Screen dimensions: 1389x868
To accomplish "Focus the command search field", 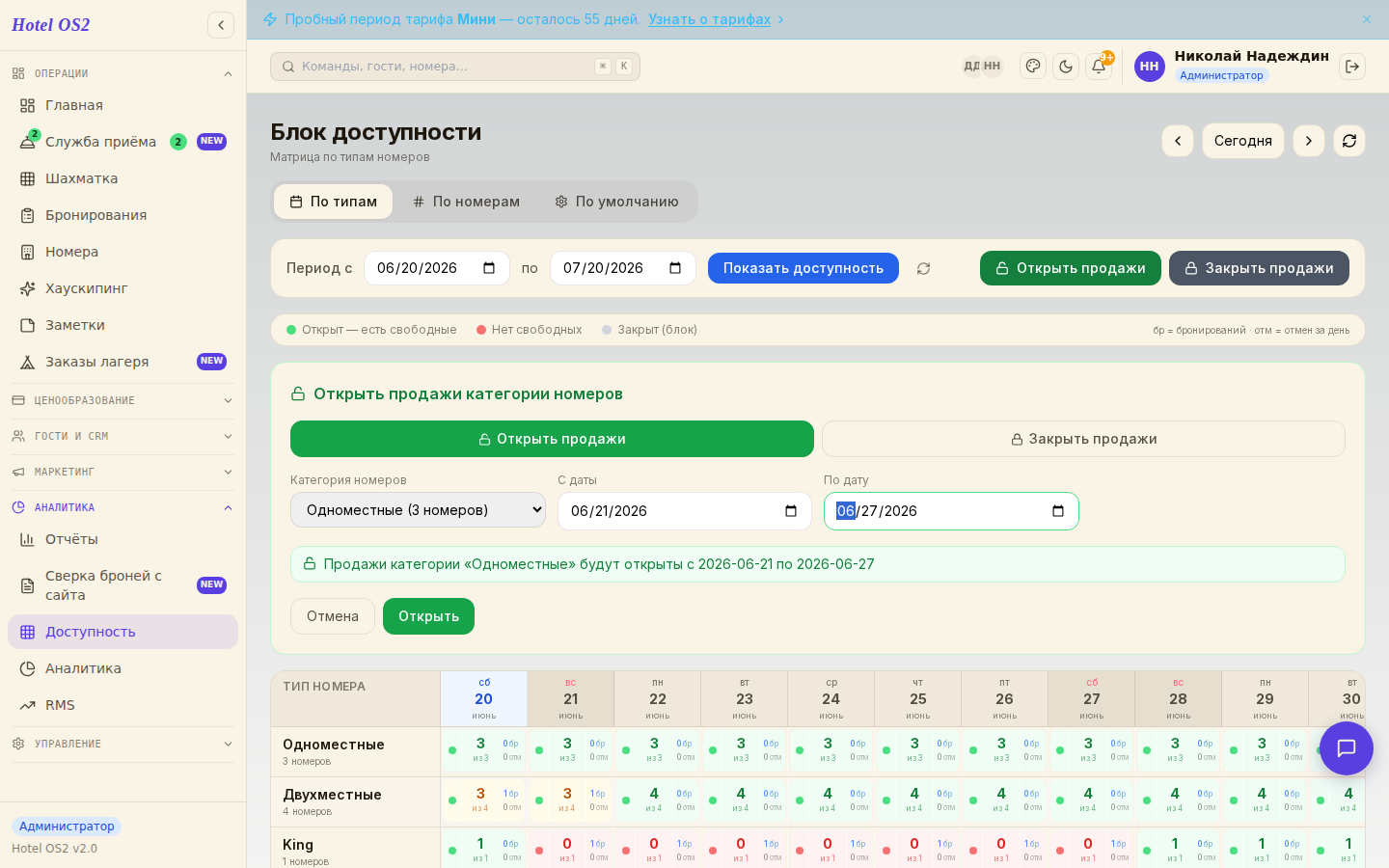I will 455,67.
